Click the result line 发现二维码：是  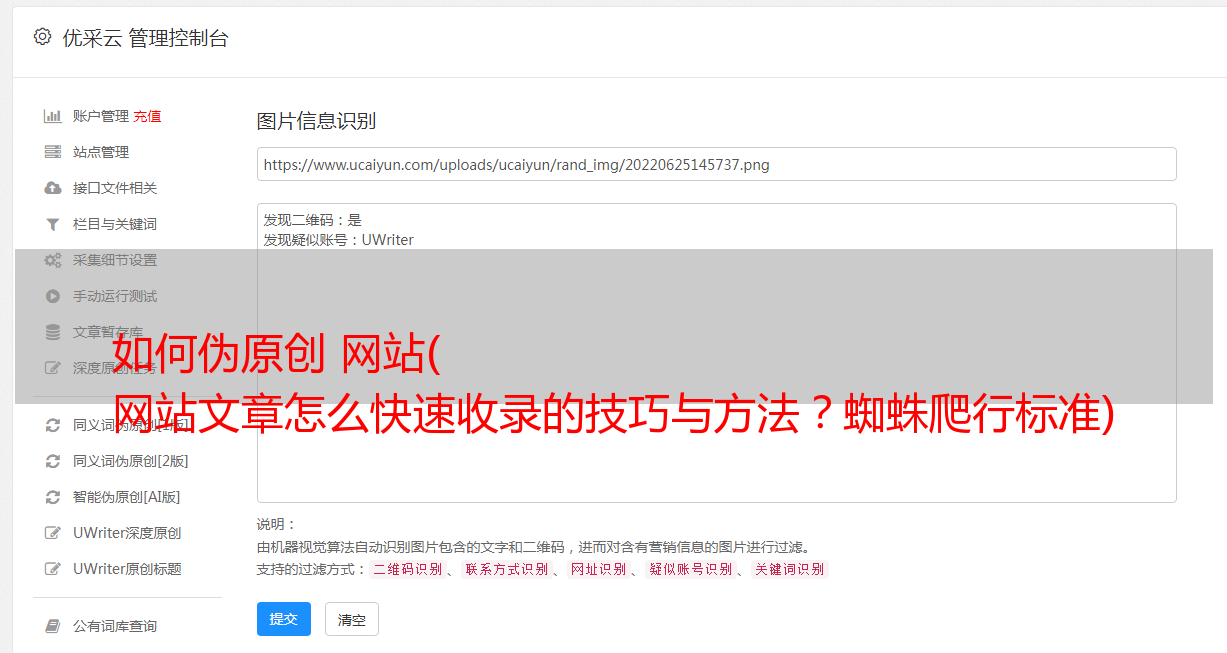point(313,220)
